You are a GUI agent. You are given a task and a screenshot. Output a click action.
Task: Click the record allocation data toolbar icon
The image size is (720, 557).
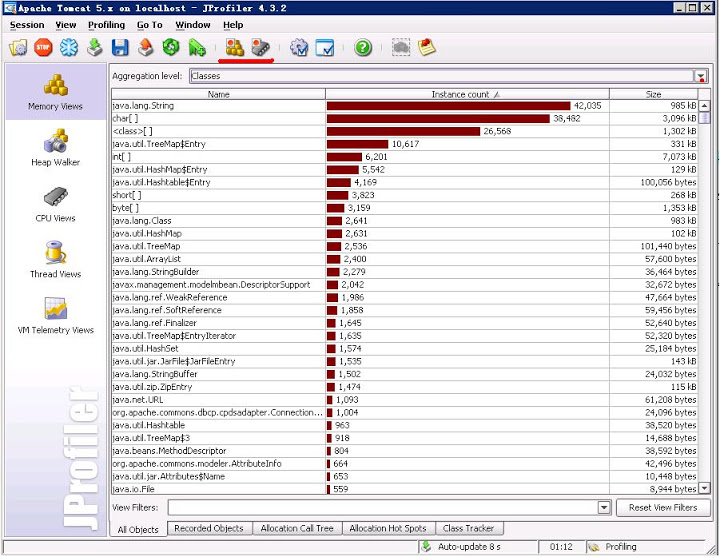point(235,47)
